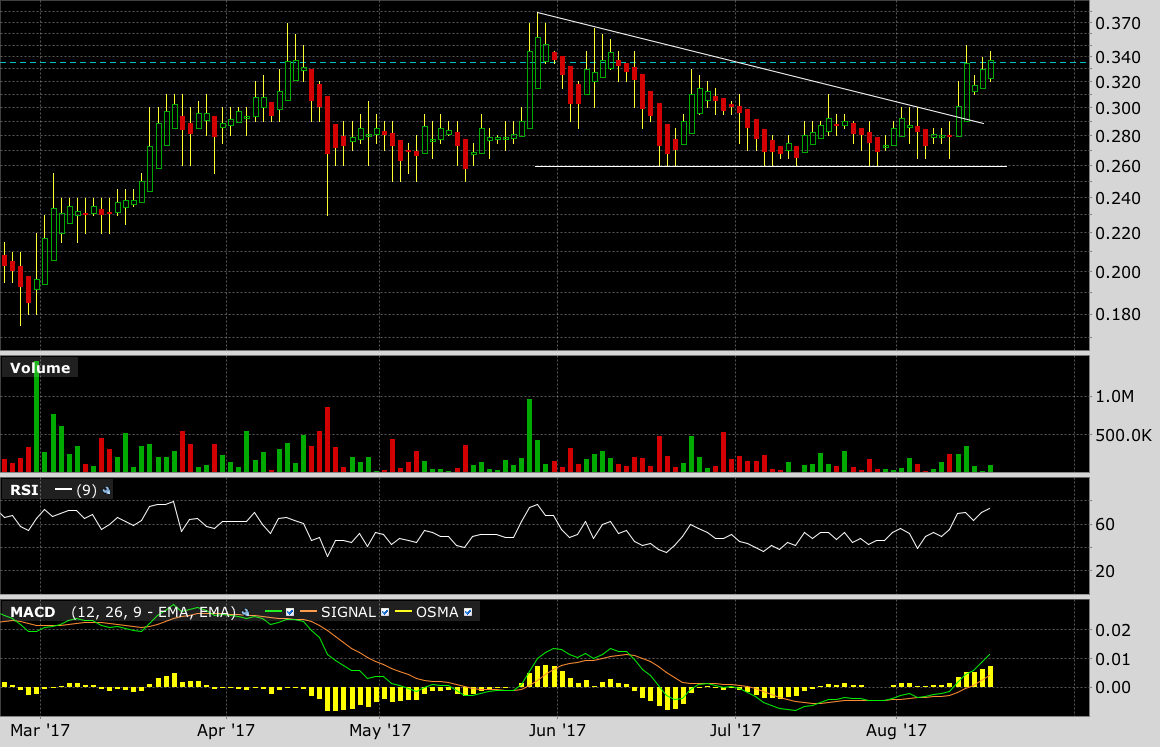Open MACD settings via the wrench icon

click(246, 612)
